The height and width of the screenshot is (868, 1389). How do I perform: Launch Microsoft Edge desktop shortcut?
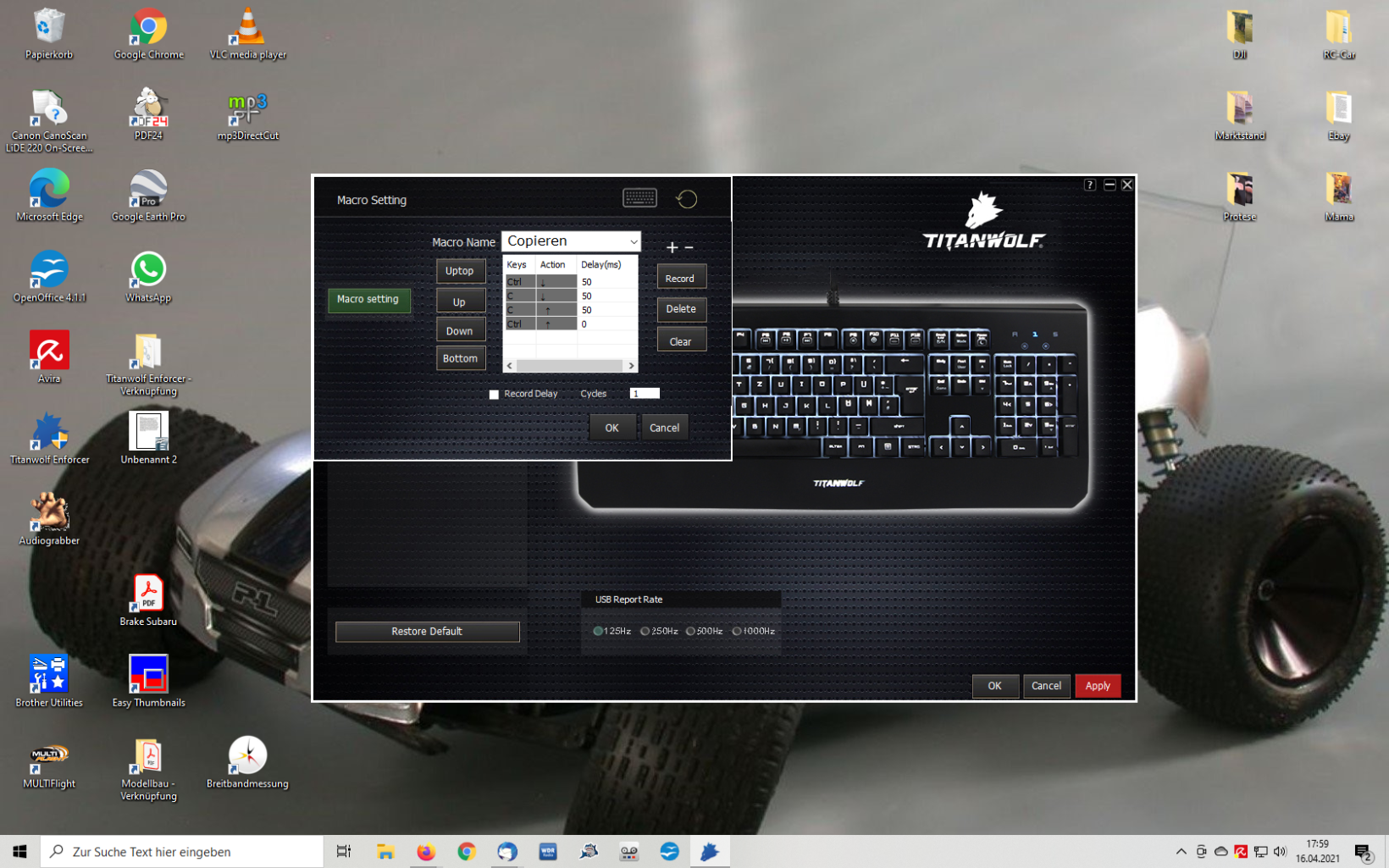(x=49, y=196)
